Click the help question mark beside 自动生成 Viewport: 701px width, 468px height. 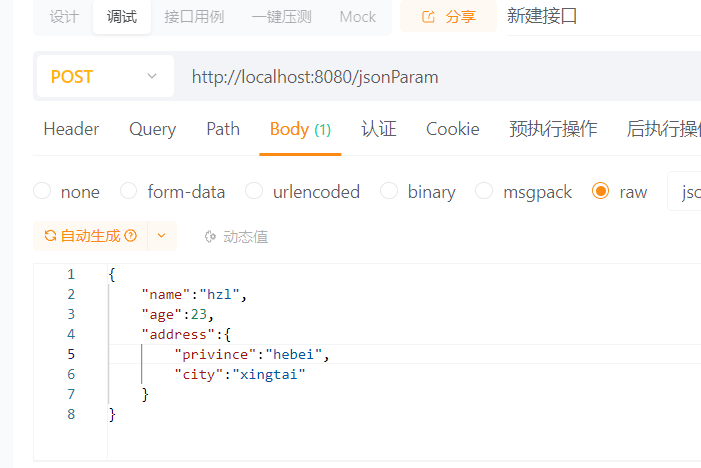(x=131, y=236)
